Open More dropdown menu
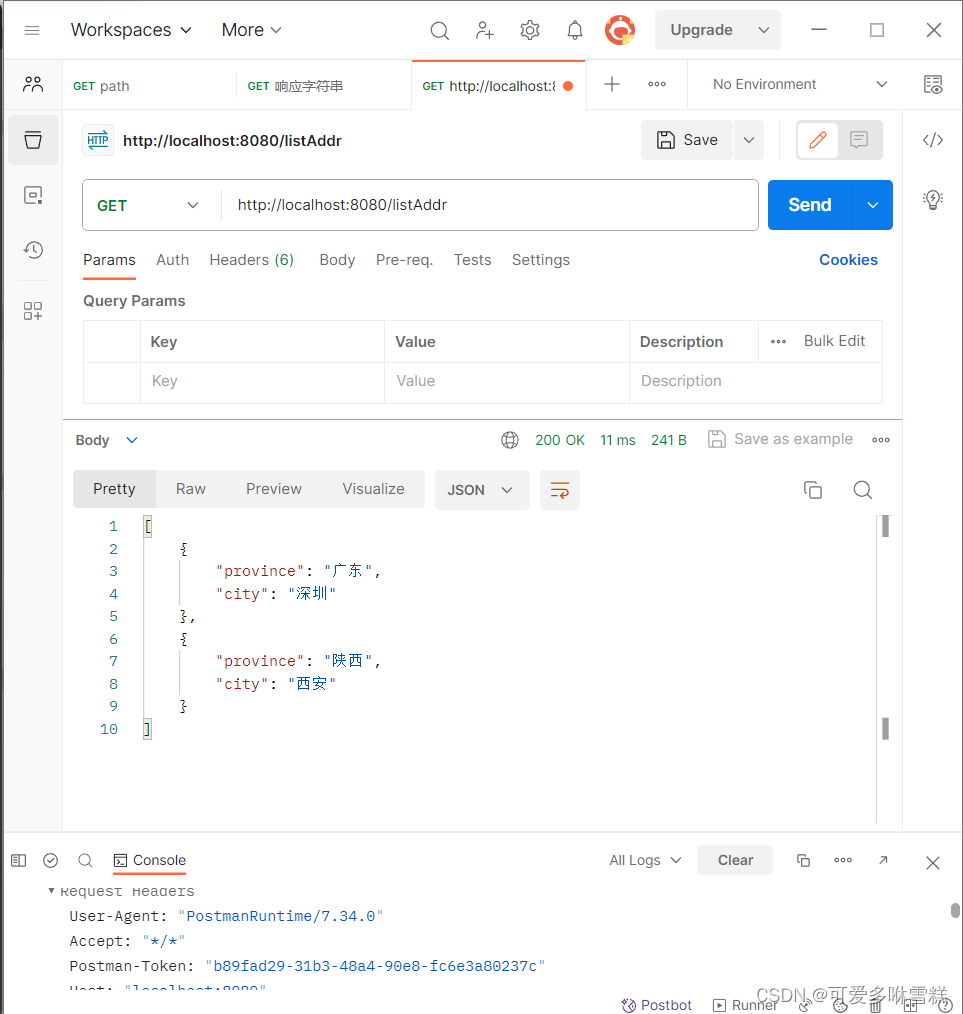This screenshot has height=1014, width=963. (252, 30)
